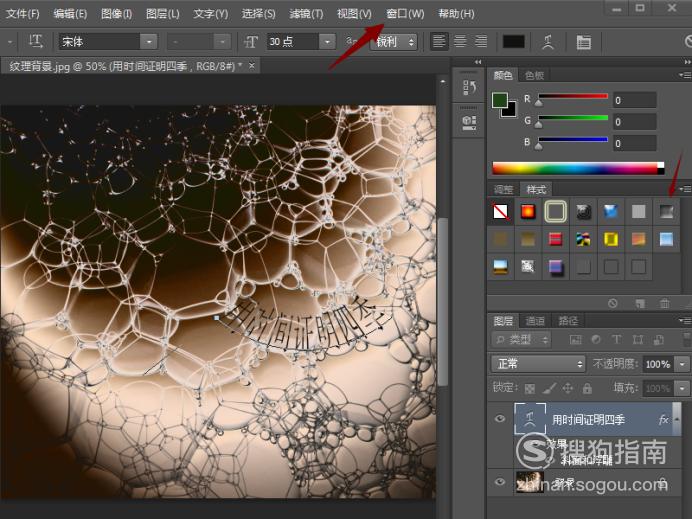Screen dimensions: 692x519
Task: Apply the no-style (red slash) preset
Action: 500,211
